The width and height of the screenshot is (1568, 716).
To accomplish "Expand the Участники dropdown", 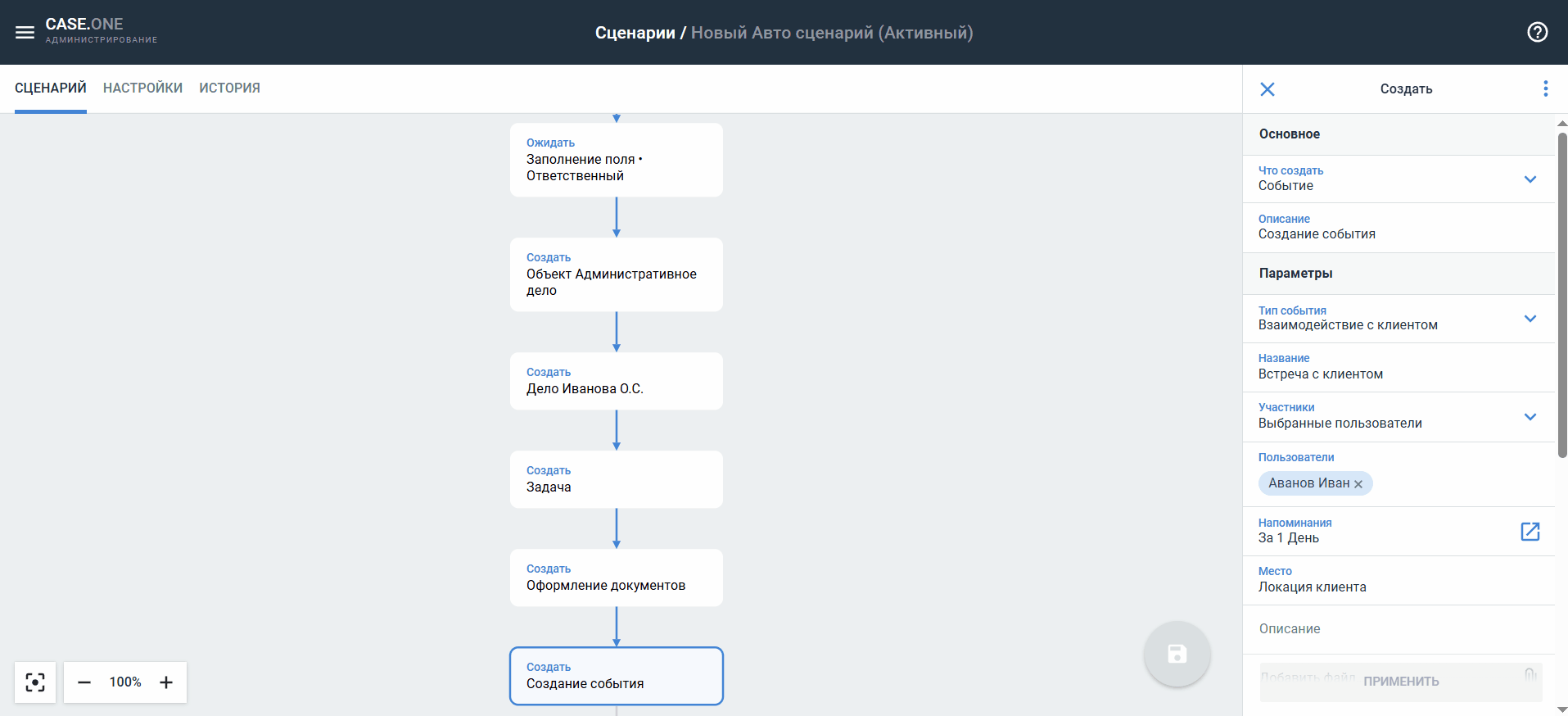I will (1530, 417).
